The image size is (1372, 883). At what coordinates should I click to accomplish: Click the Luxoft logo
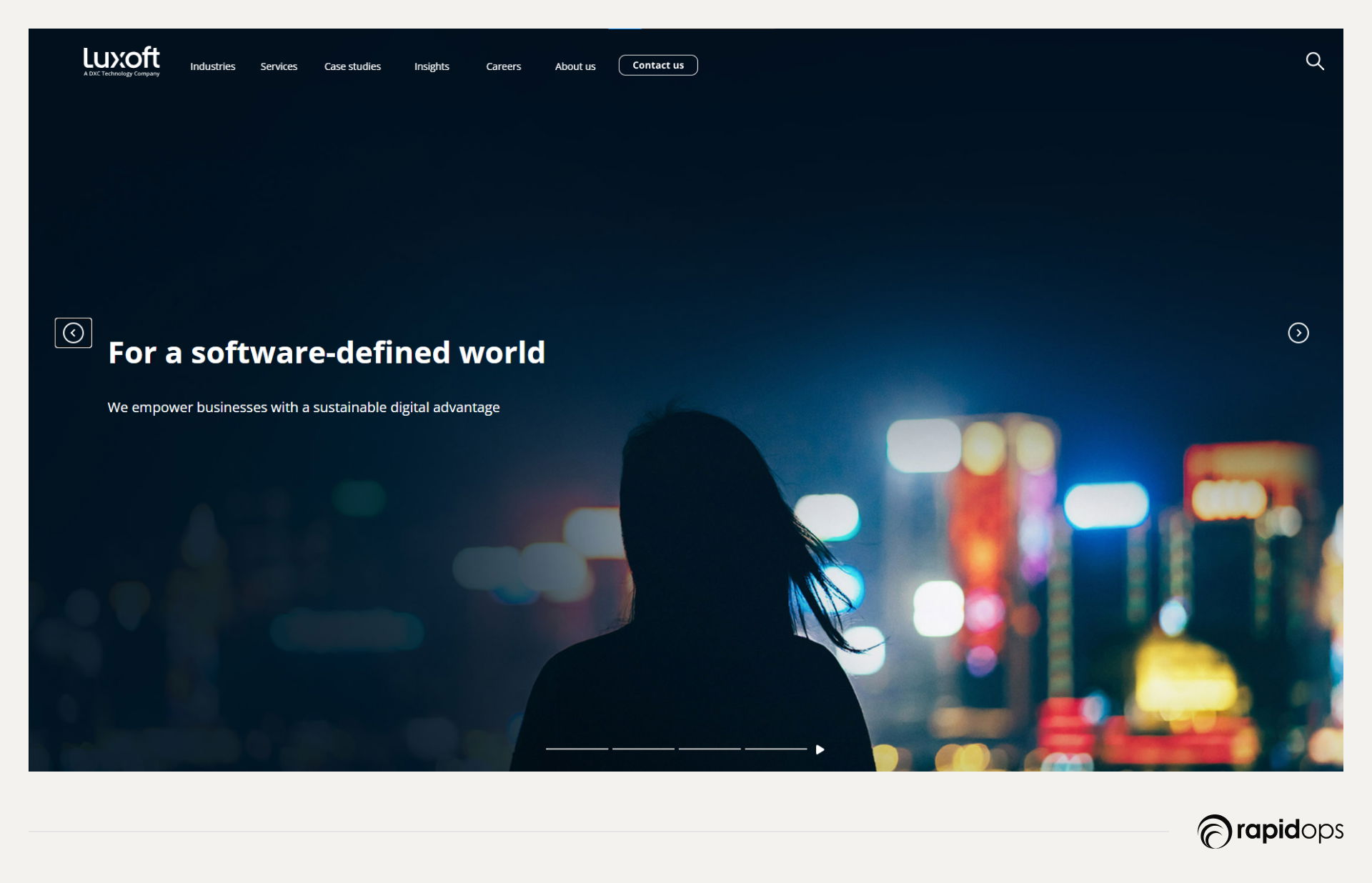coord(121,59)
